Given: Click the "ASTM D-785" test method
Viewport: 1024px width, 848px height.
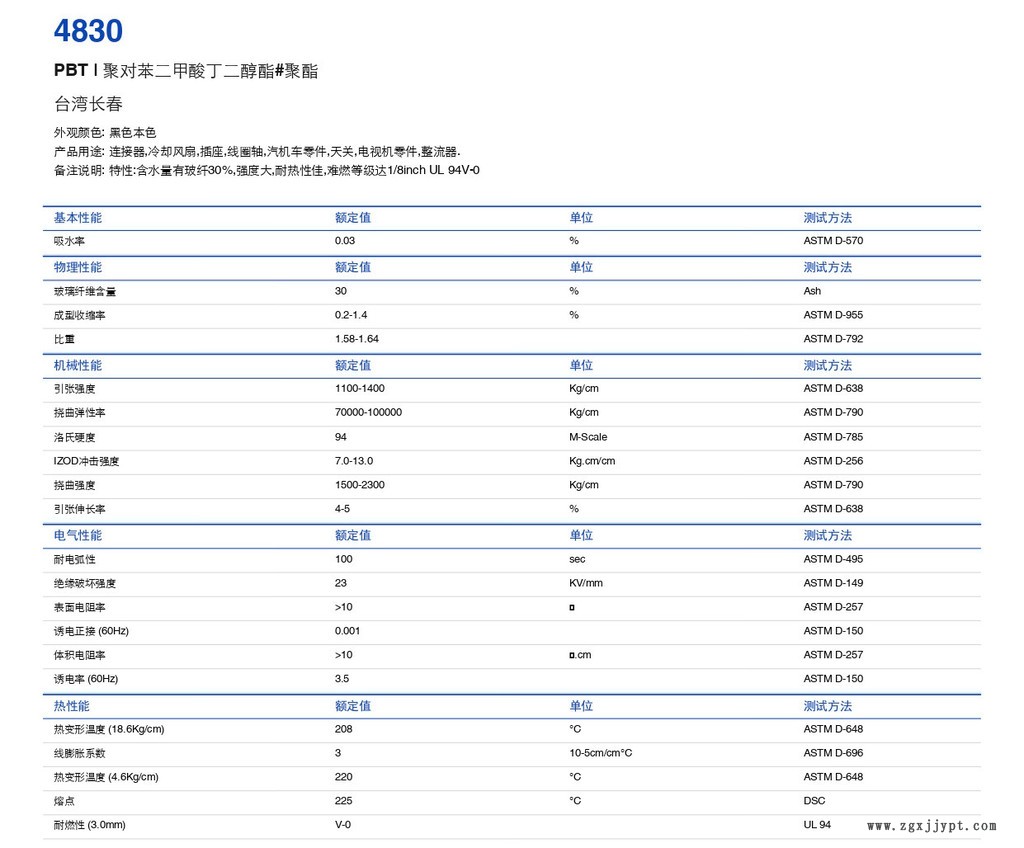Looking at the screenshot, I should tap(833, 437).
